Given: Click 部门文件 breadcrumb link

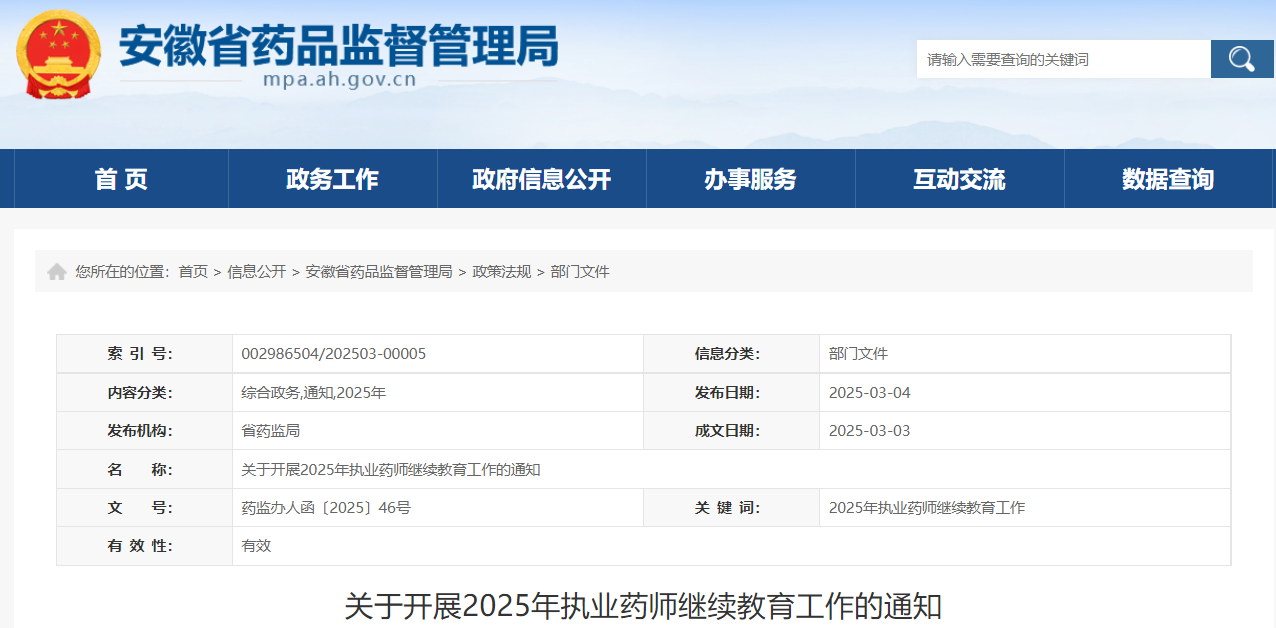Looking at the screenshot, I should (x=579, y=272).
